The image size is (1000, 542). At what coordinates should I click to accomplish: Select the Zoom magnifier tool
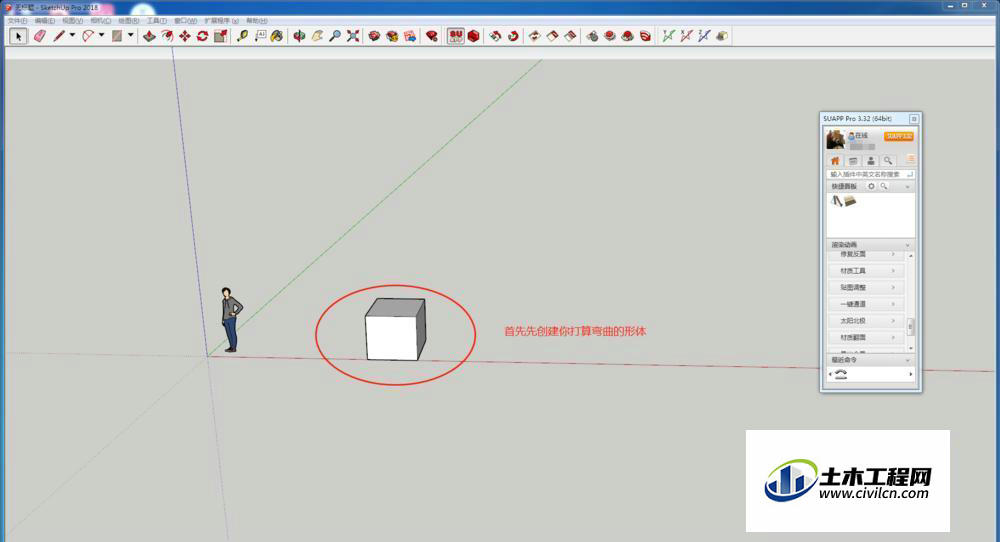pyautogui.click(x=335, y=36)
